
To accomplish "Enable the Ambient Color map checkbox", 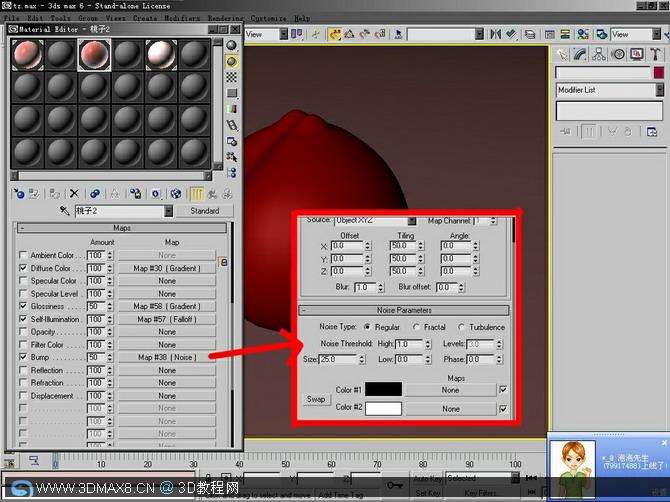I will 23,255.
